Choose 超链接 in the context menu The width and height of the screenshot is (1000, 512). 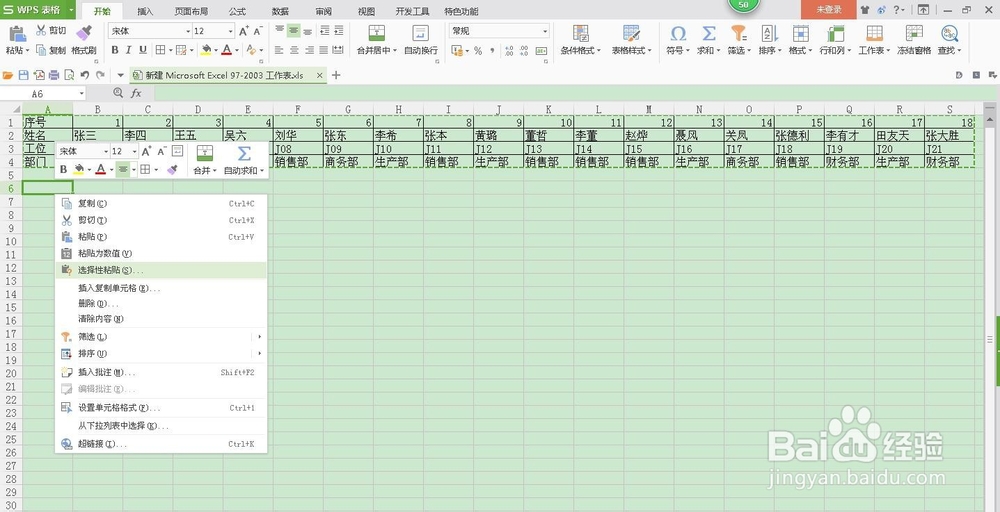point(161,444)
